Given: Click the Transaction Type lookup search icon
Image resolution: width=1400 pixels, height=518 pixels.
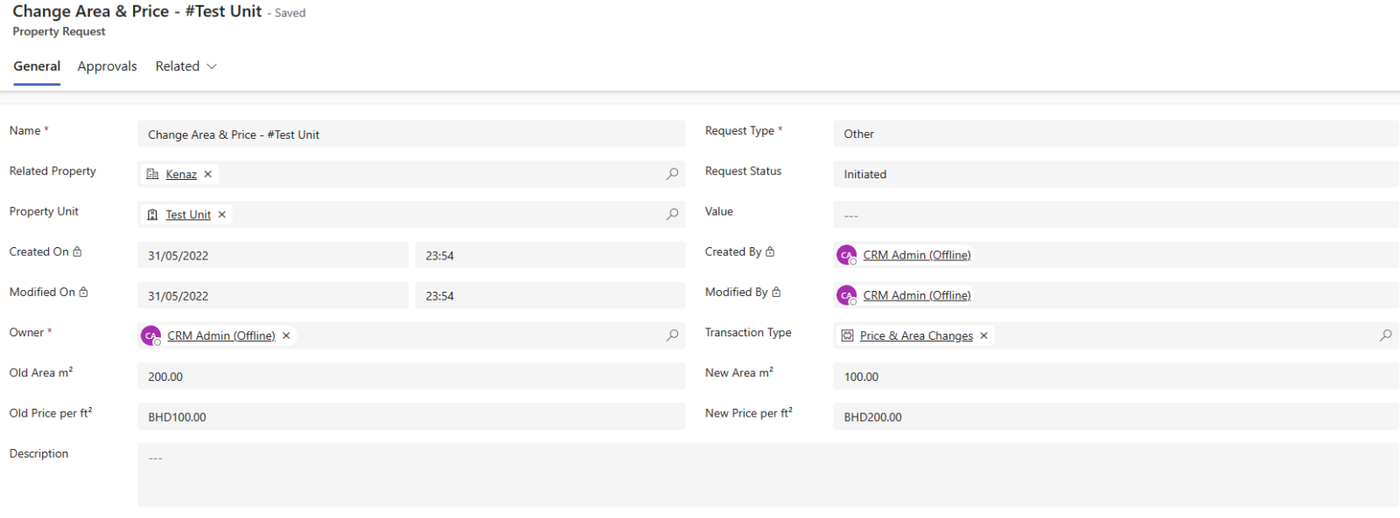Looking at the screenshot, I should 1386,336.
